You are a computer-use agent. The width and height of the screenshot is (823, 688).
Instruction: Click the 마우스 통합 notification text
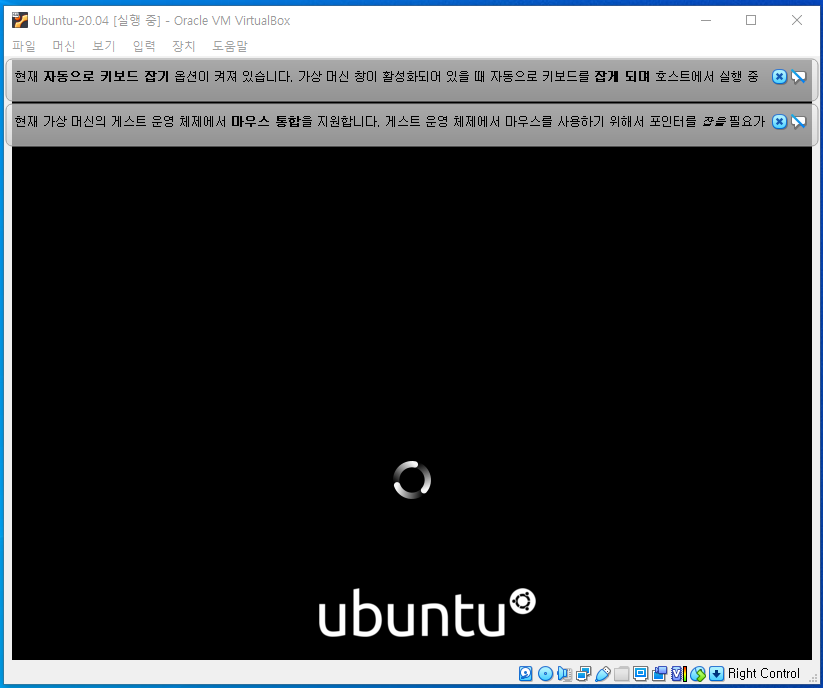tap(266, 122)
